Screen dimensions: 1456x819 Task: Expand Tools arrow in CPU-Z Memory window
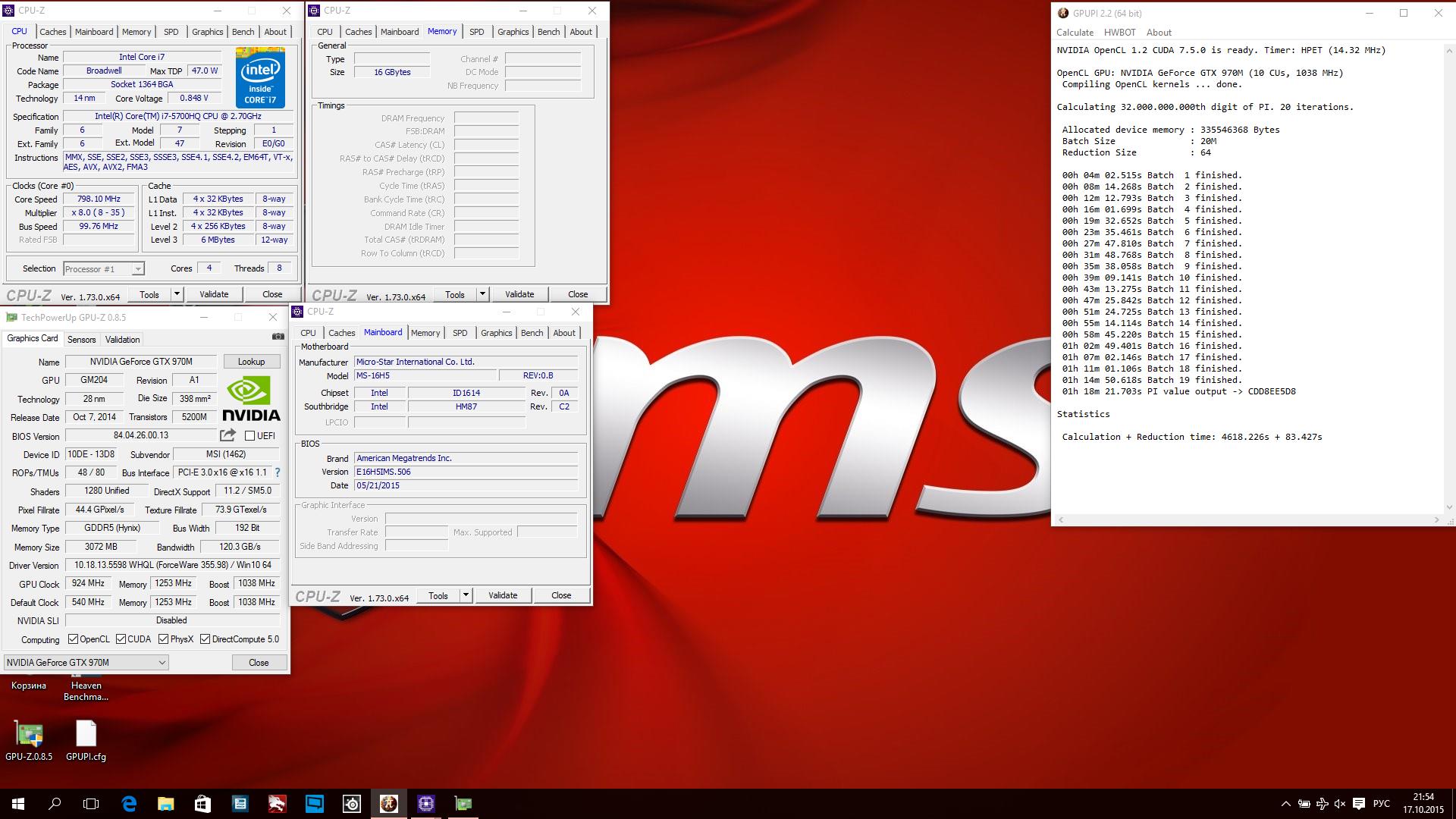[x=482, y=294]
